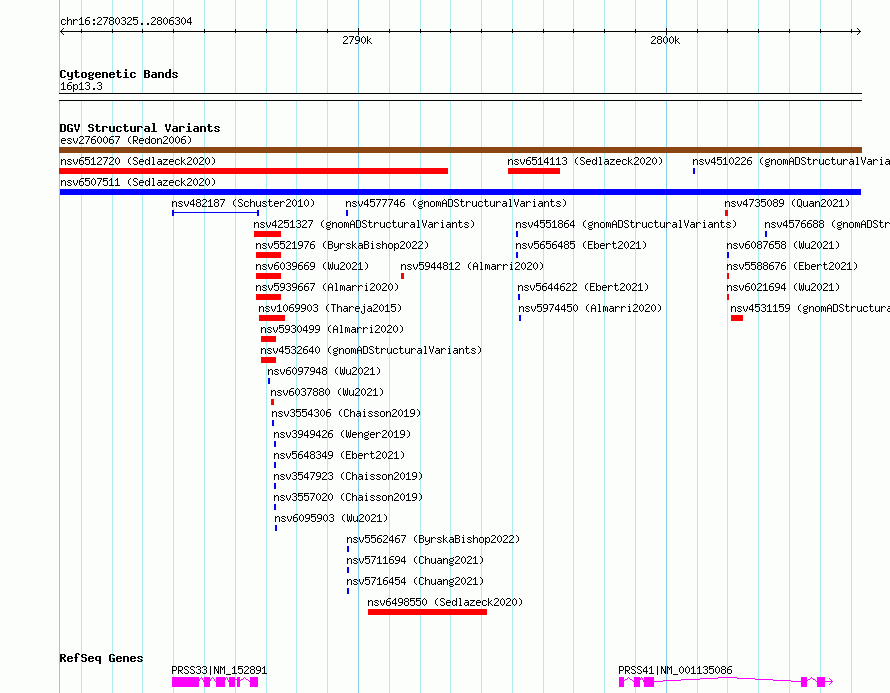Click the red nsv4251327 gnomAD variant block
The height and width of the screenshot is (693, 890).
point(267,234)
